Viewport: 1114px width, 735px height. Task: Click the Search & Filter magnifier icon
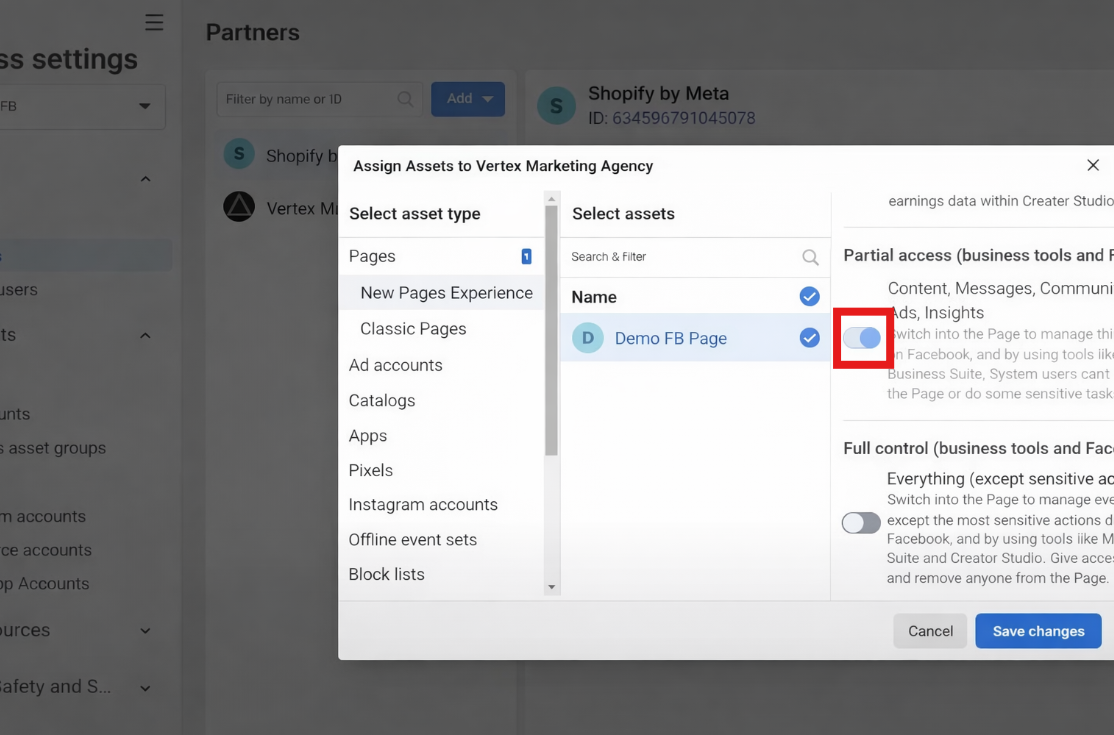pos(812,257)
